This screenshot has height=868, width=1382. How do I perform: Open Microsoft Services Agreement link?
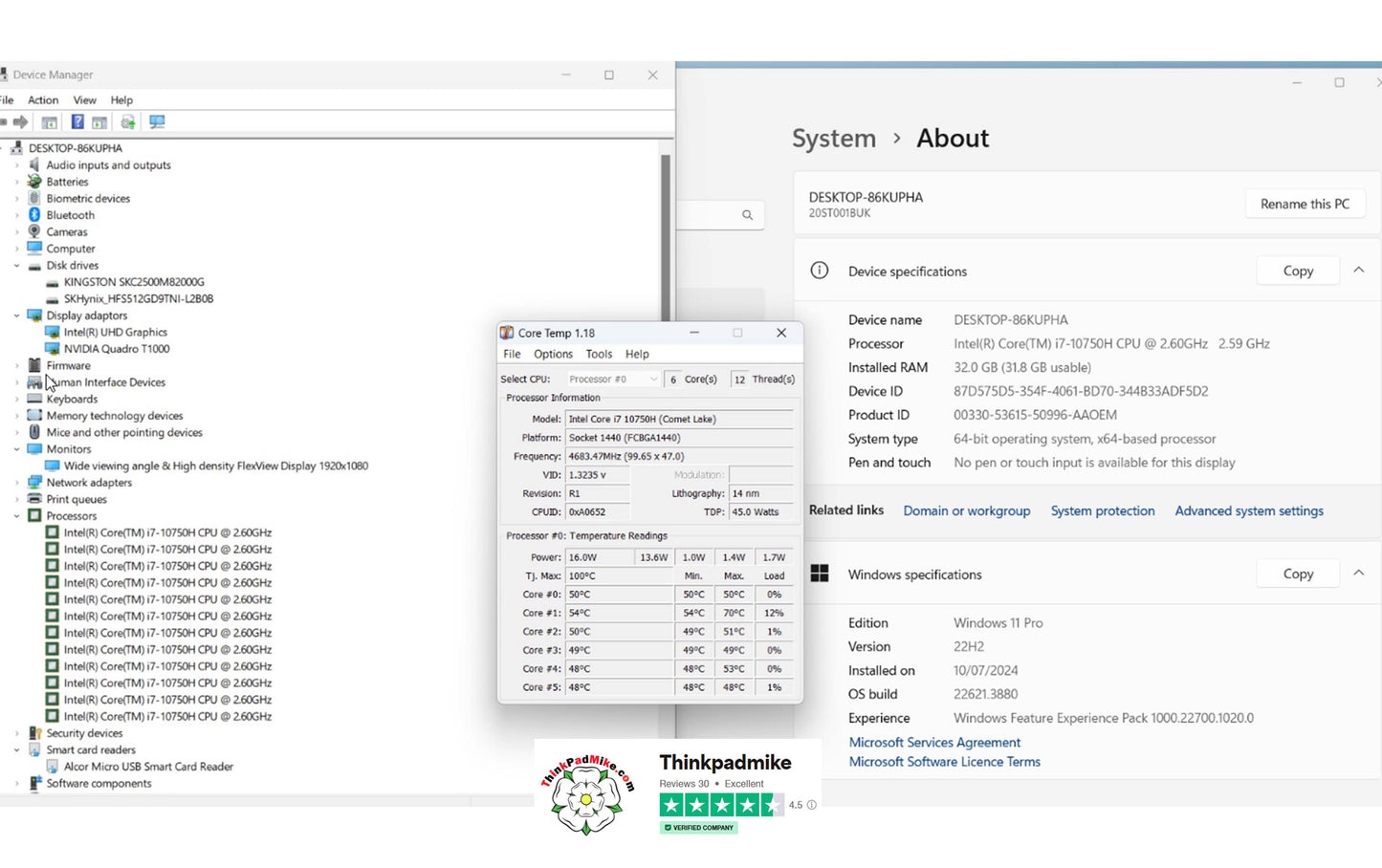[x=934, y=742]
